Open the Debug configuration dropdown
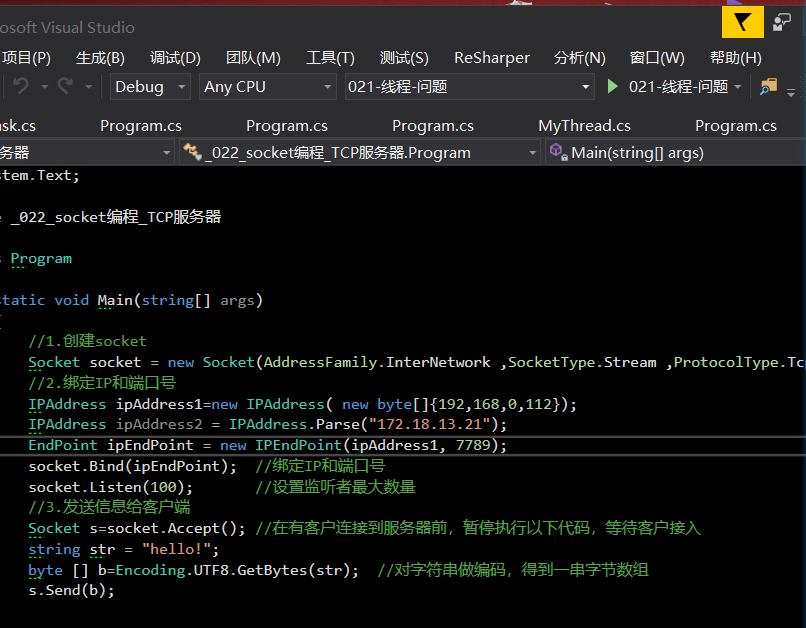This screenshot has height=628, width=806. pos(150,86)
